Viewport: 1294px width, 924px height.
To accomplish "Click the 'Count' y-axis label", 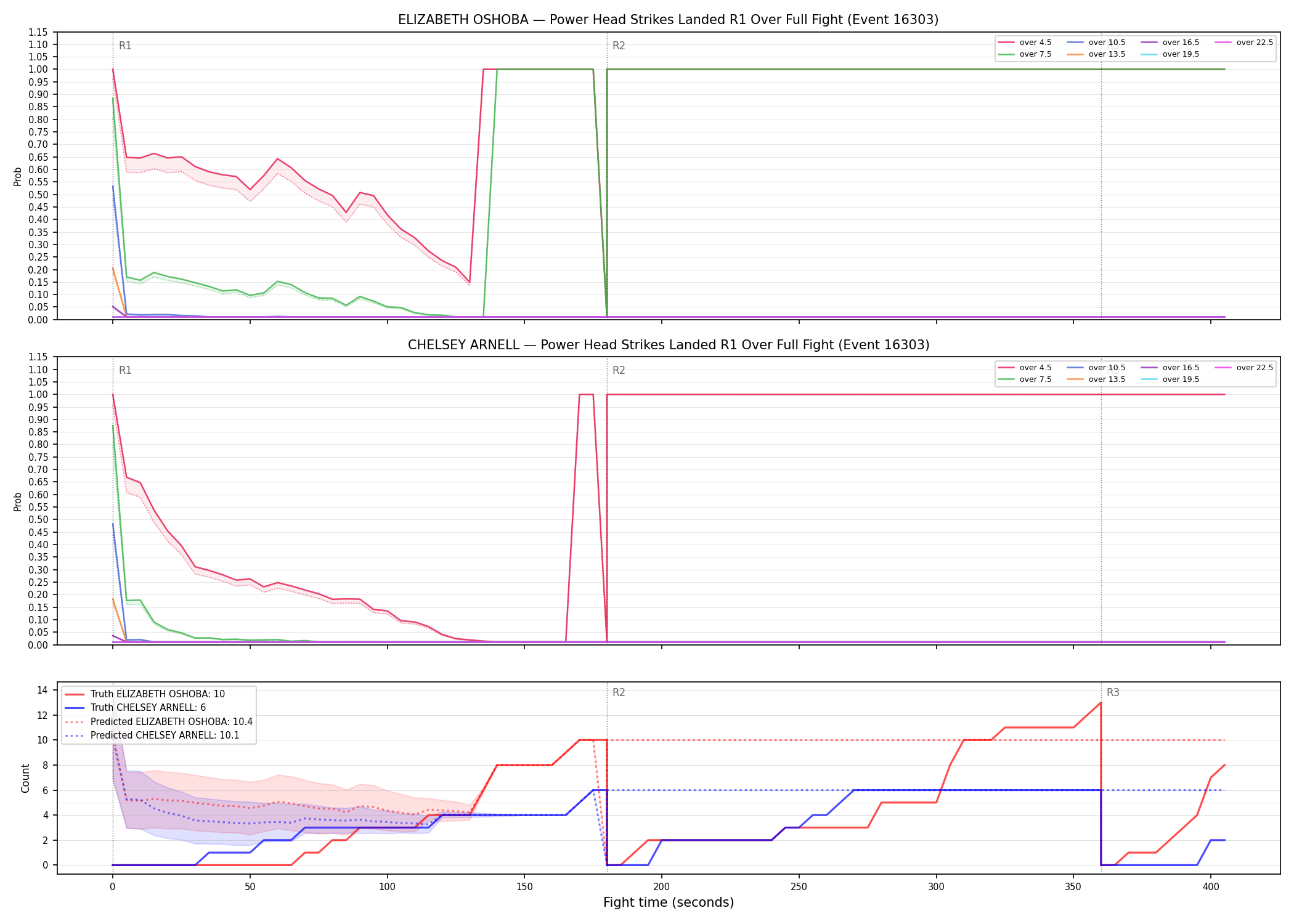I will click(25, 778).
